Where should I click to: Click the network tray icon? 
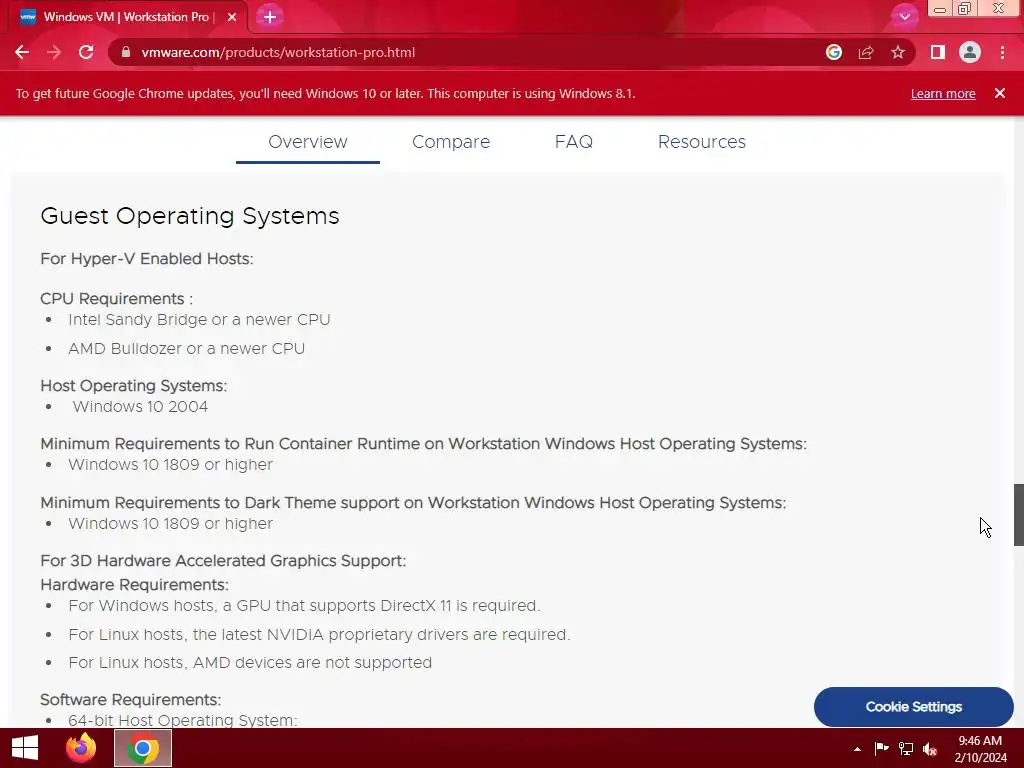[x=906, y=748]
